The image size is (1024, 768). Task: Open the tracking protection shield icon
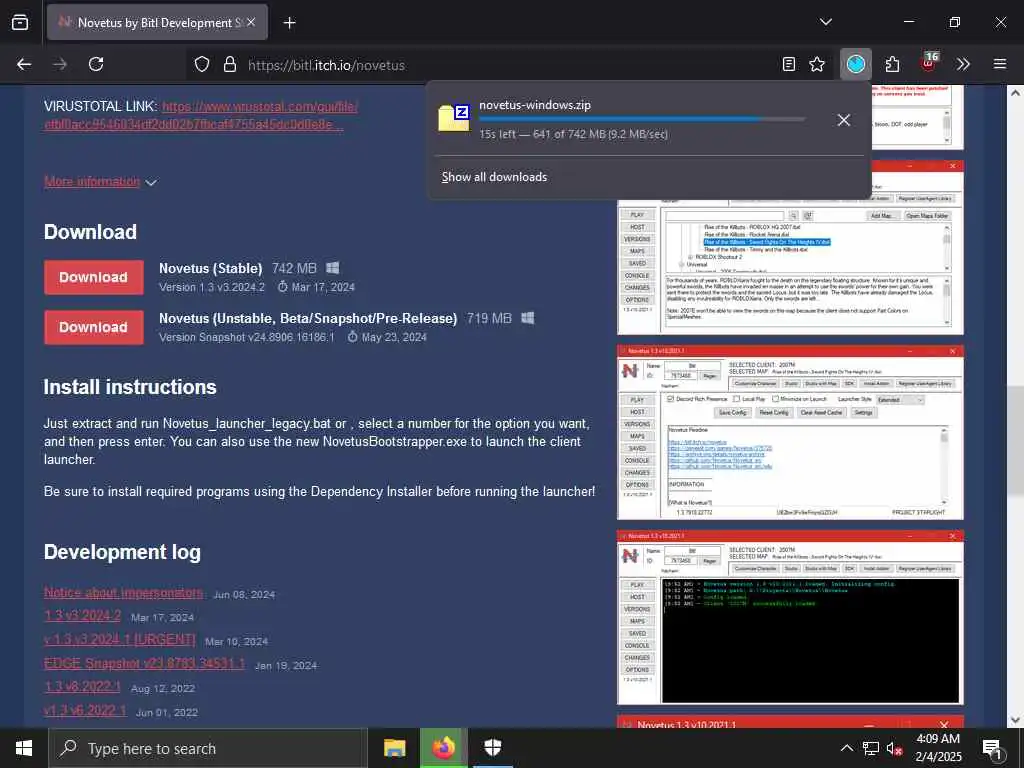coord(202,65)
